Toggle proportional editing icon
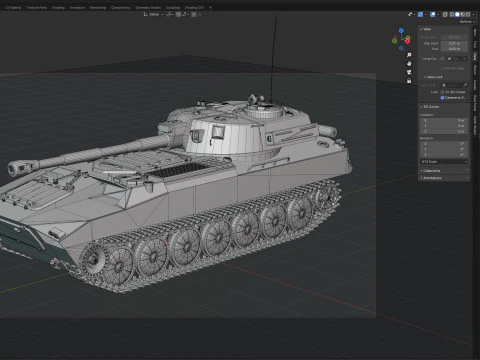The image size is (480, 360). (x=194, y=14)
